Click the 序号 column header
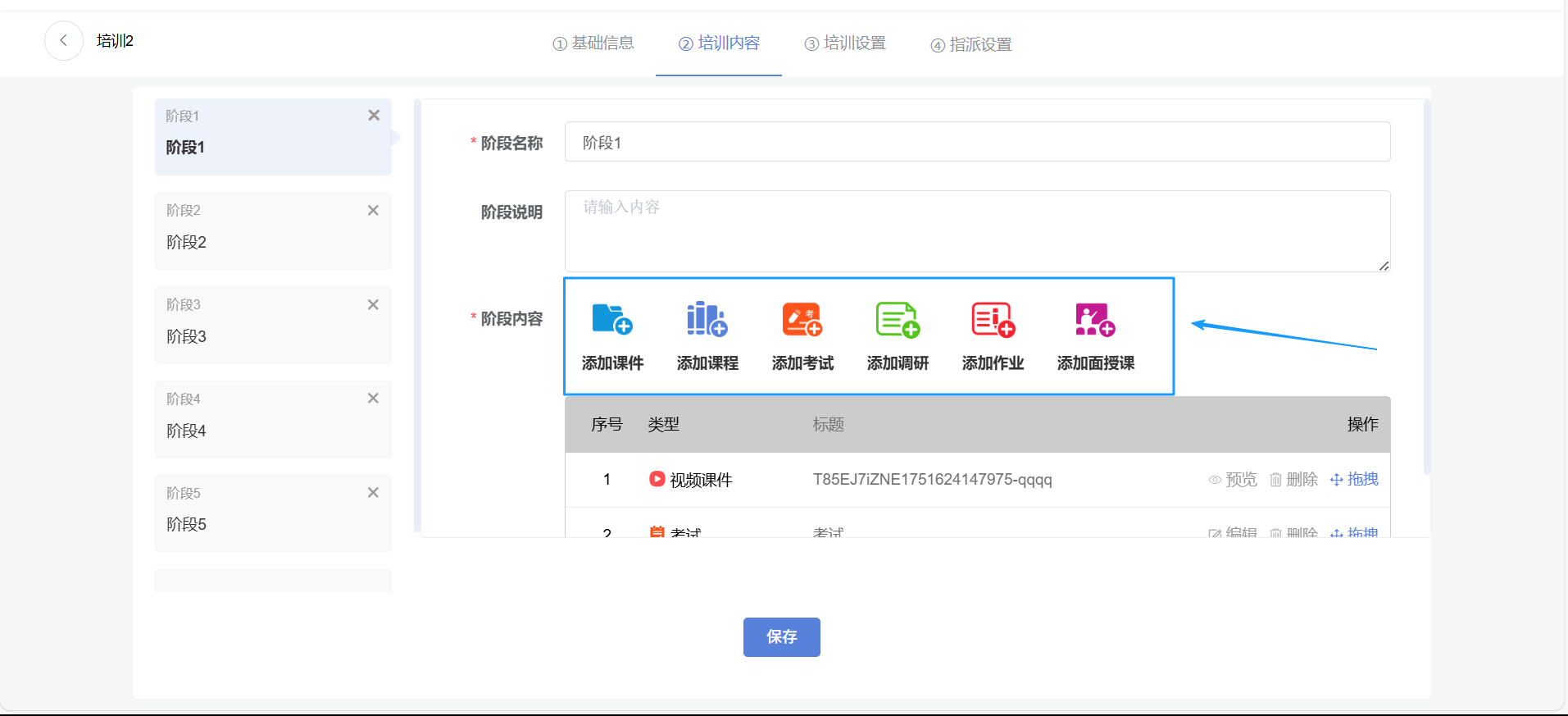This screenshot has width=1568, height=716. click(607, 425)
